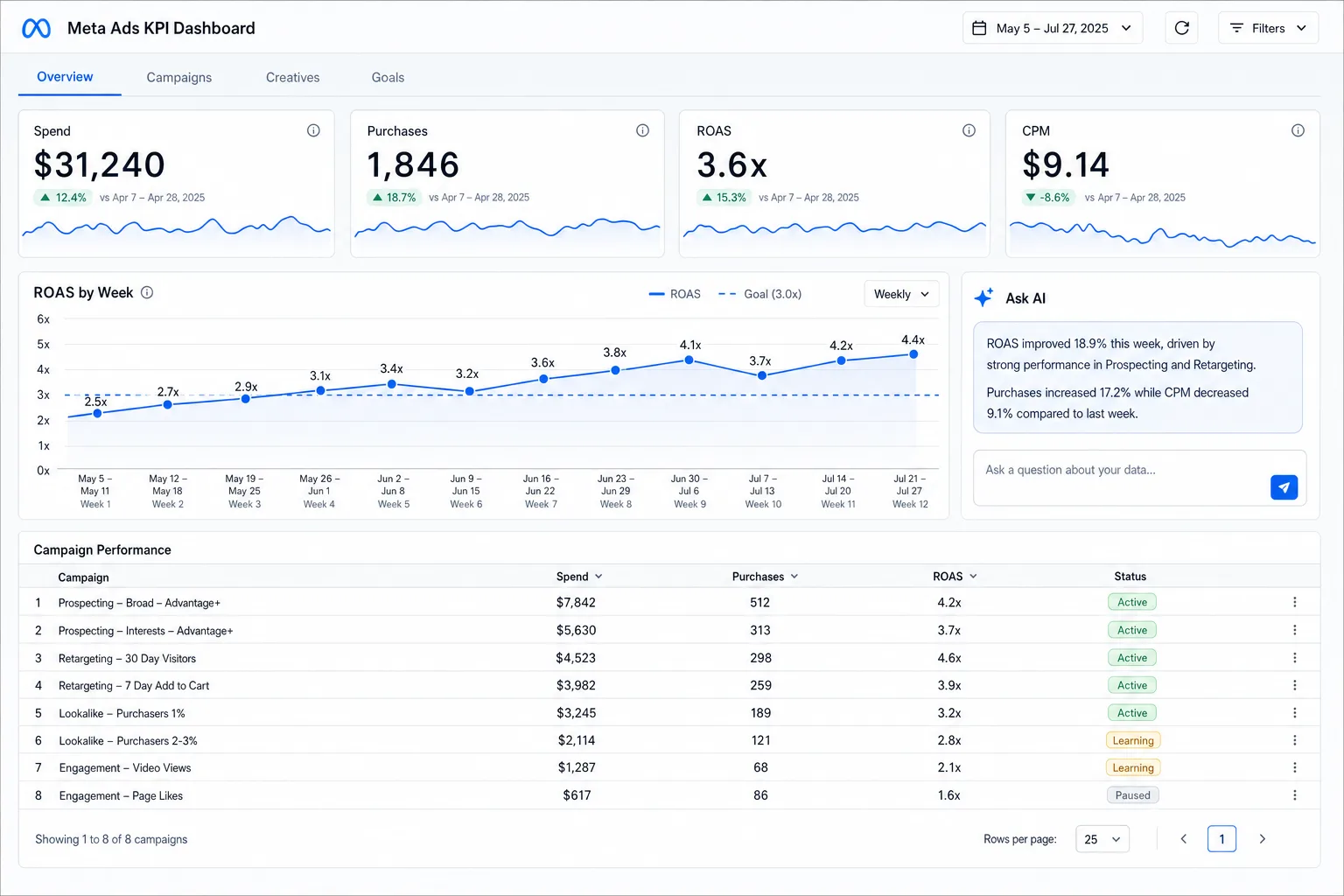1344x896 pixels.
Task: Click Week 1 data point labeled 2.5x
Action: [x=97, y=413]
